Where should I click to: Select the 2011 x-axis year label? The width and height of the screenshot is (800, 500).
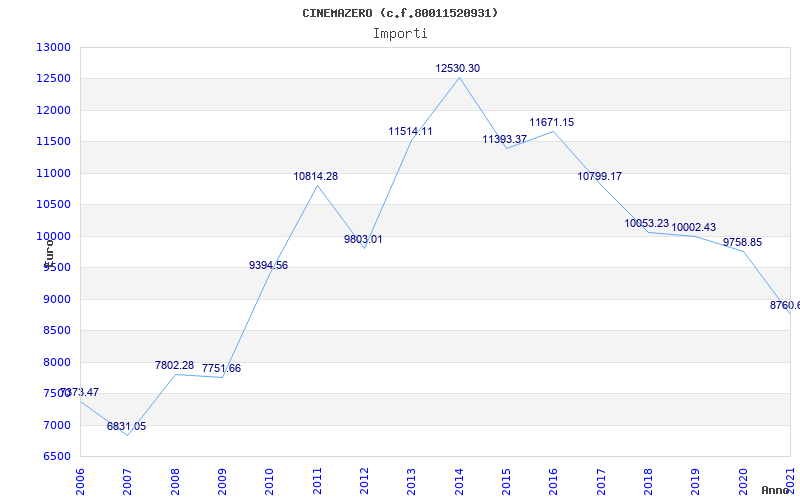317,482
